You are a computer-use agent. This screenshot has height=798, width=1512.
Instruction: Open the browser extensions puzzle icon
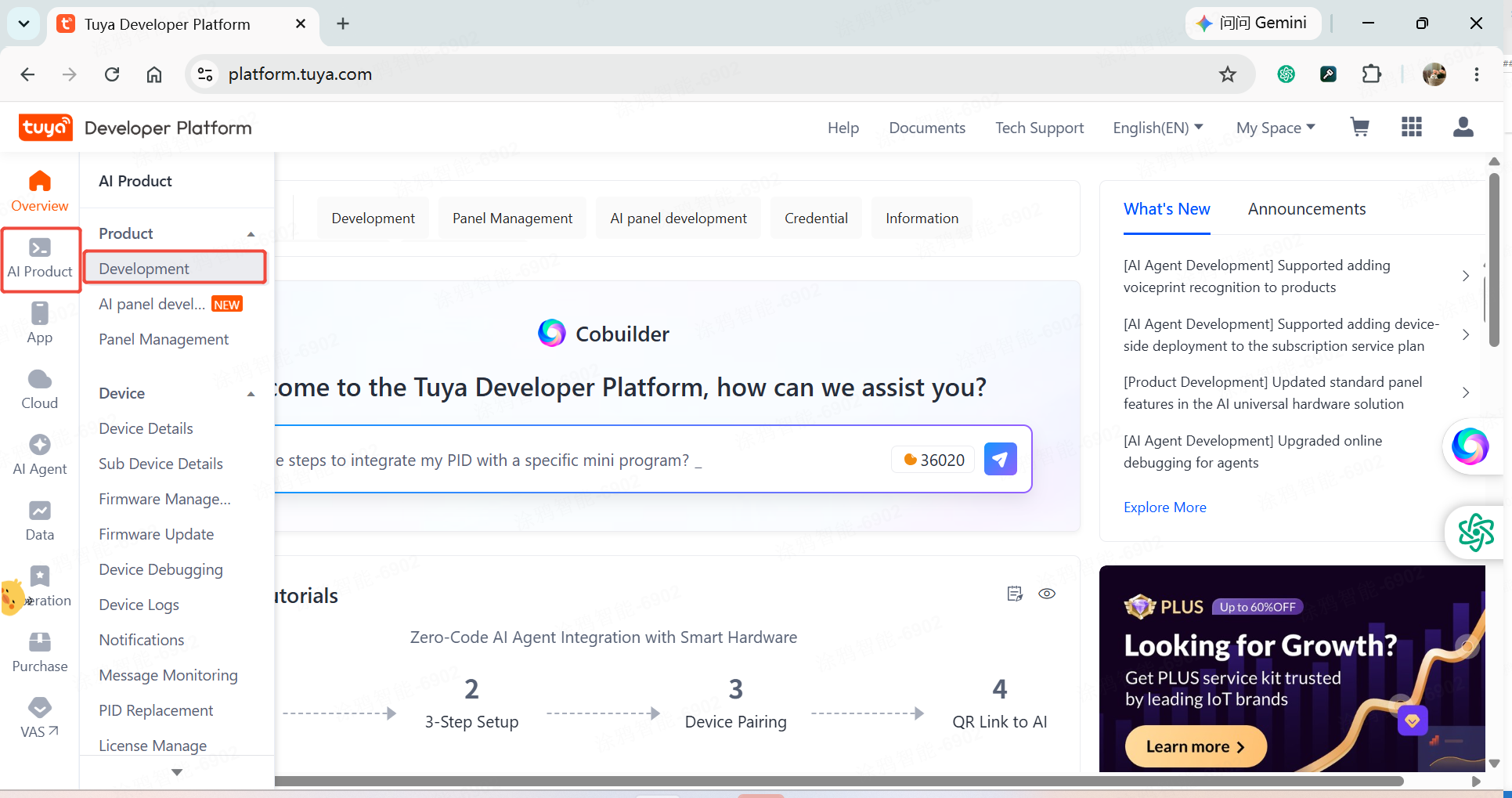coord(1371,74)
